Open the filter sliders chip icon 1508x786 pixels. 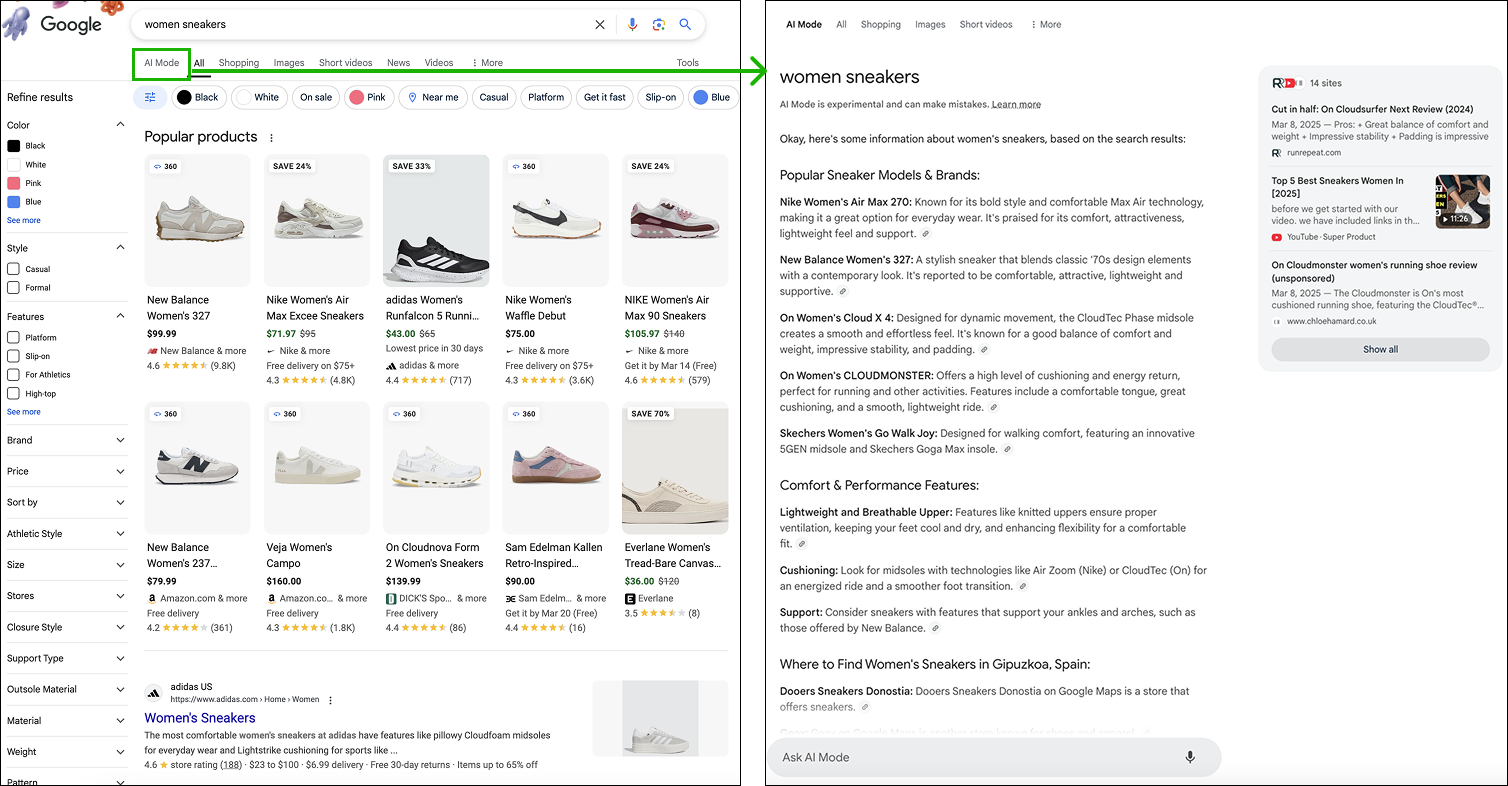point(150,97)
